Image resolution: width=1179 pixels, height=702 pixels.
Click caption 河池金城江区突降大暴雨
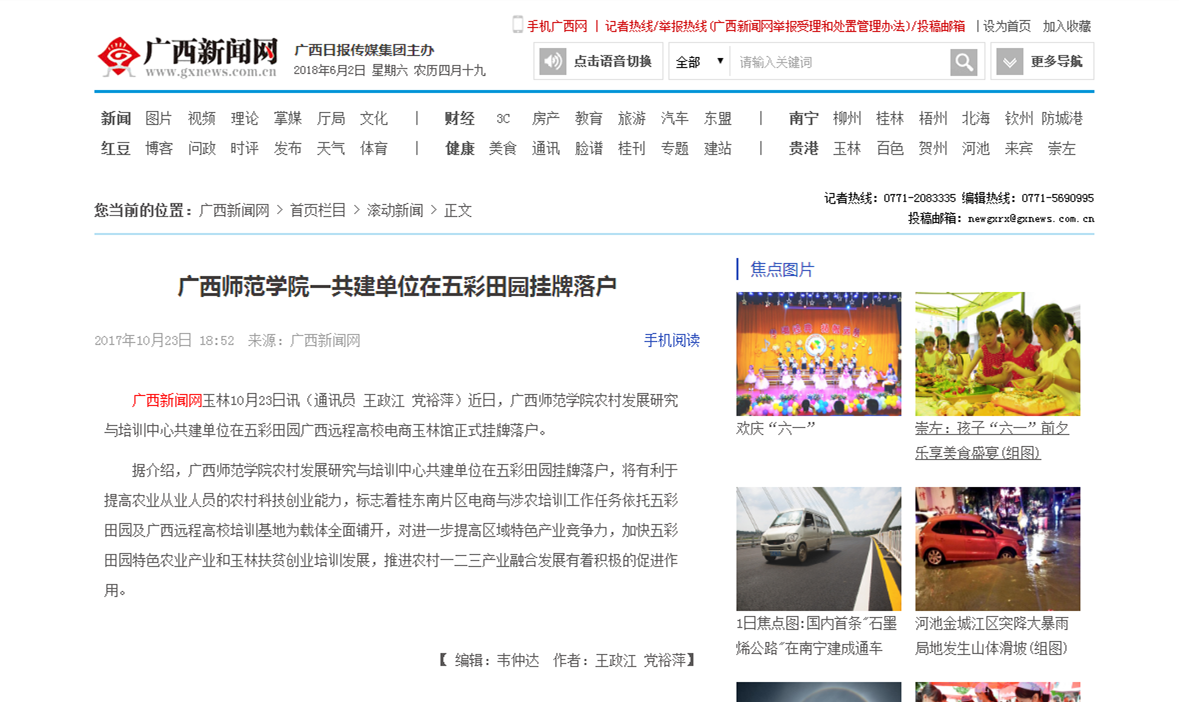[992, 636]
